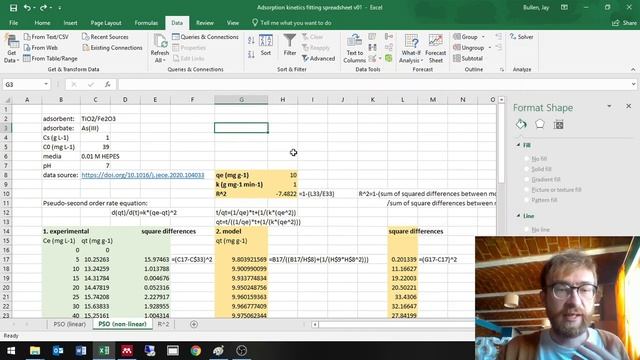
Task: Collapse the Line section
Action: (x=518, y=216)
